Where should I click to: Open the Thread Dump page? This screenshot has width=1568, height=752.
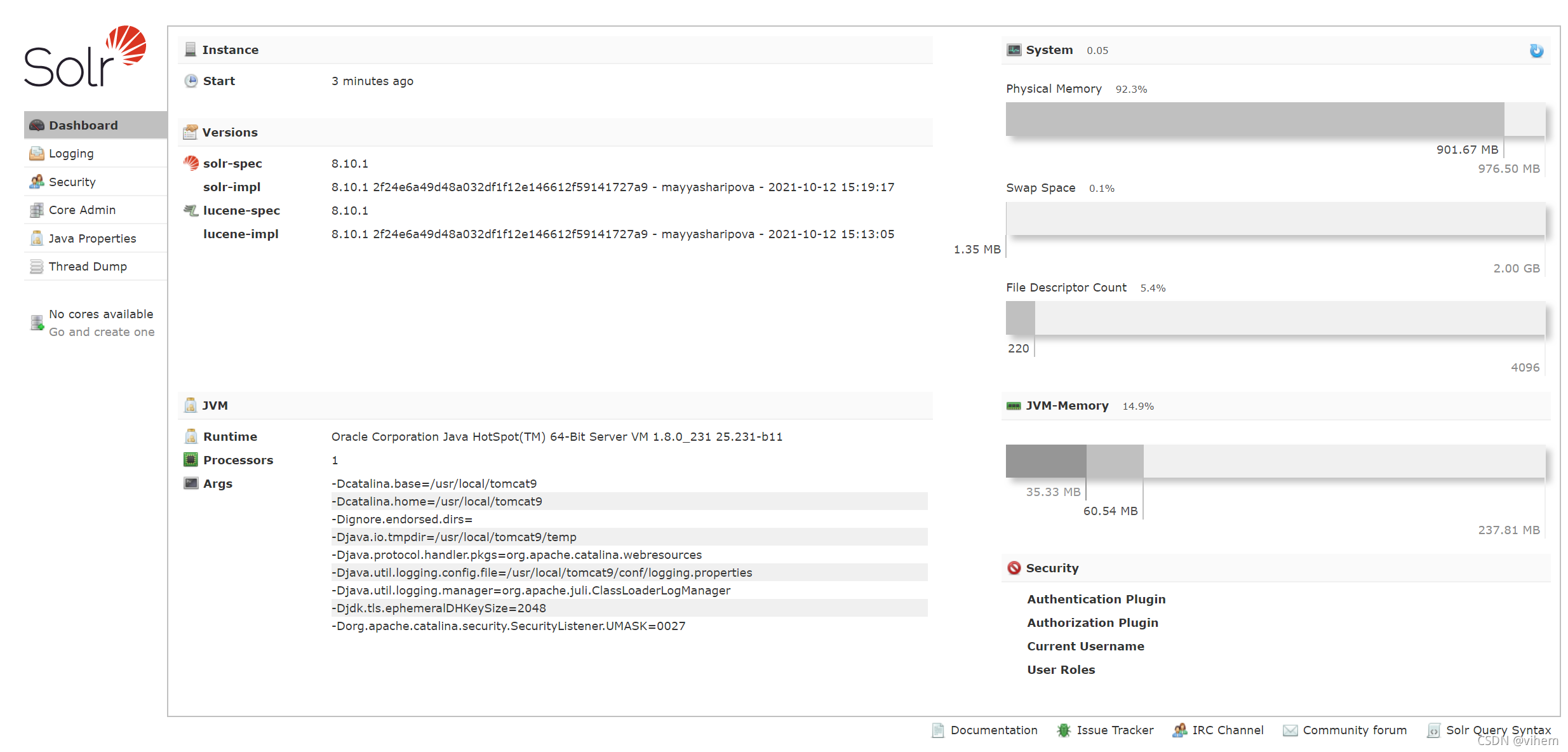pyautogui.click(x=95, y=266)
